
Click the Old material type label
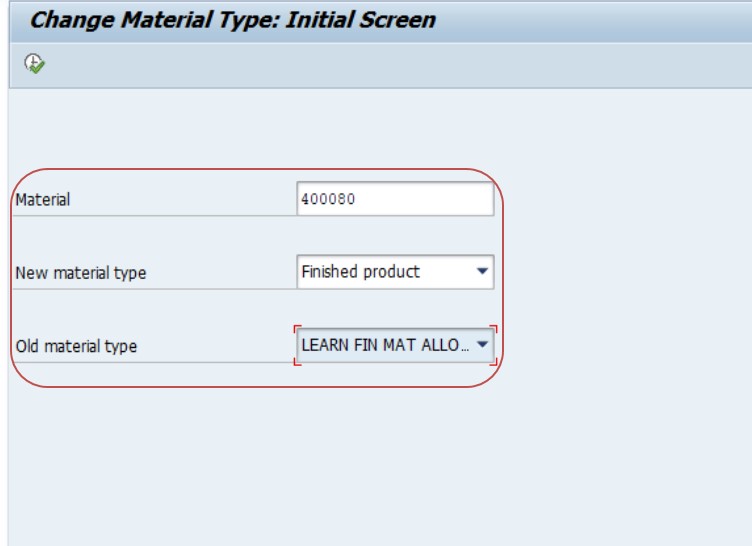pos(76,346)
